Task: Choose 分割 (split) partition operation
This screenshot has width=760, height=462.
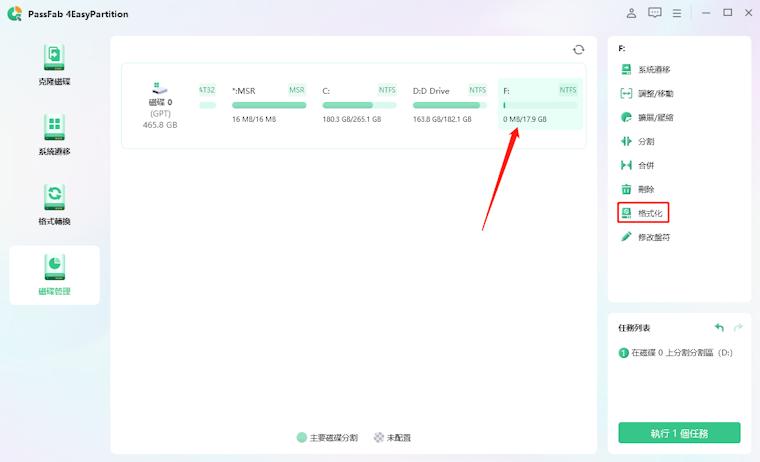Action: [637, 141]
